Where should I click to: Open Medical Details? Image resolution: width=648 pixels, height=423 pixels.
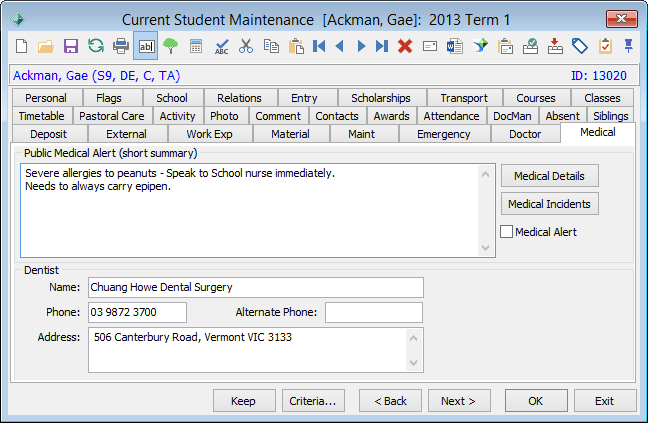pos(549,176)
